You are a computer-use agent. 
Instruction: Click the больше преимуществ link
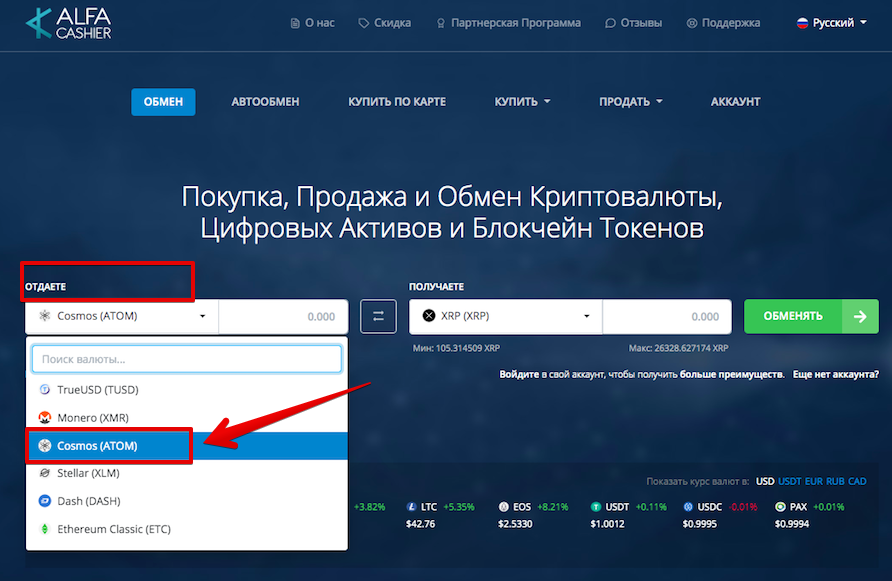[732, 374]
